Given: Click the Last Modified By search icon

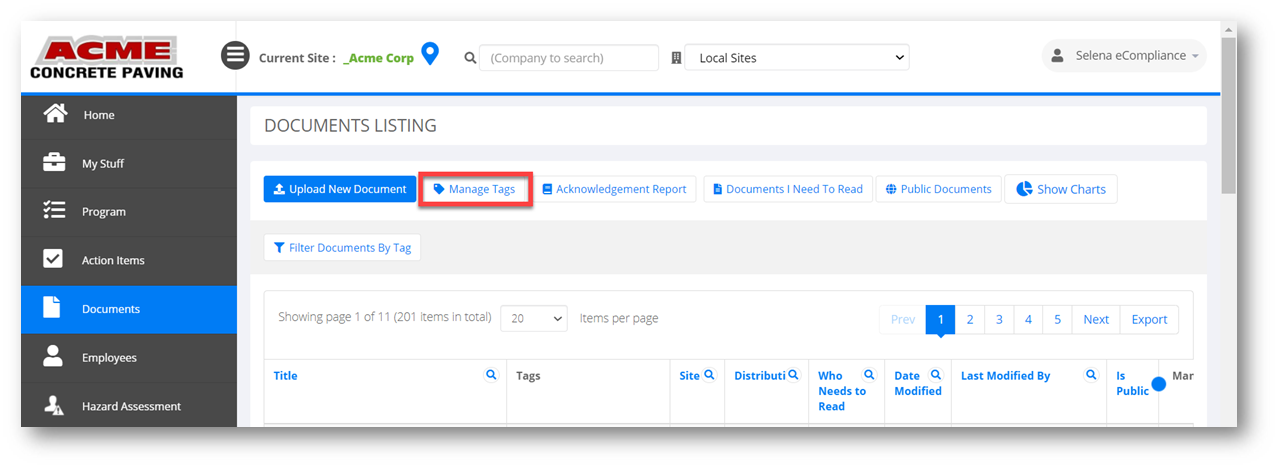Looking at the screenshot, I should click(x=1091, y=375).
